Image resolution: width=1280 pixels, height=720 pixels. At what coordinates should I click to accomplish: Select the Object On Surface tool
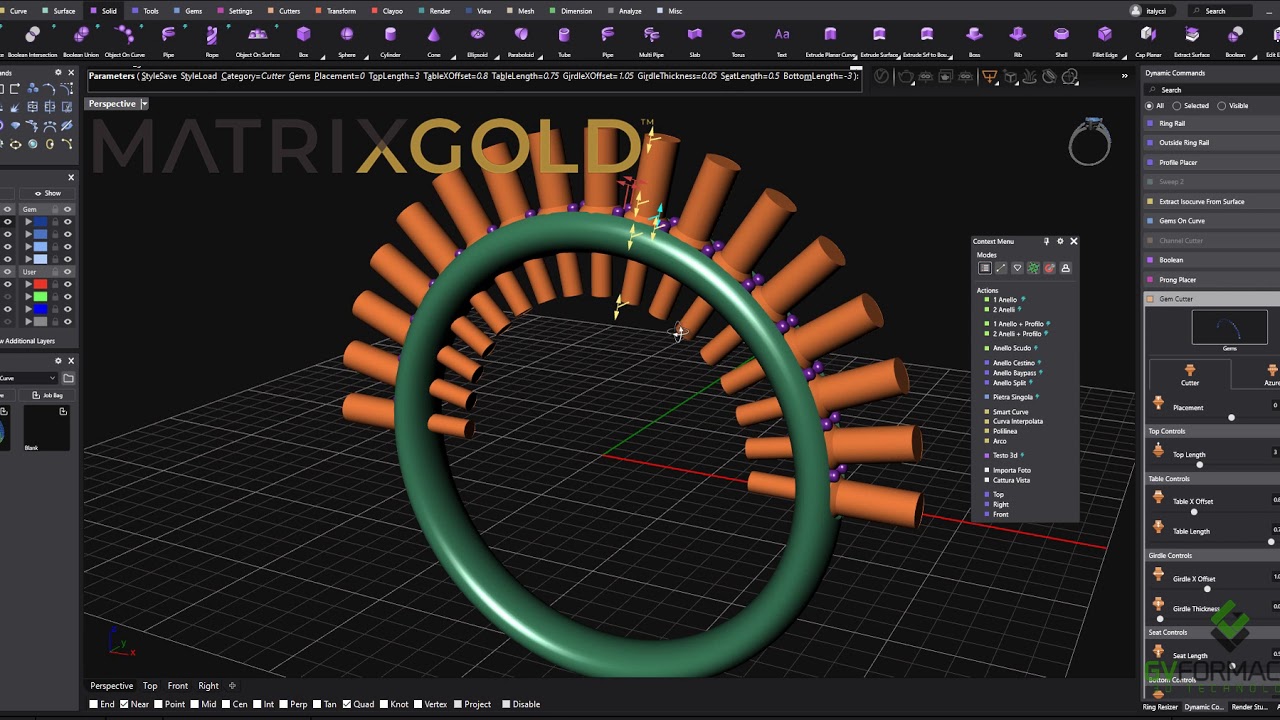click(x=258, y=41)
